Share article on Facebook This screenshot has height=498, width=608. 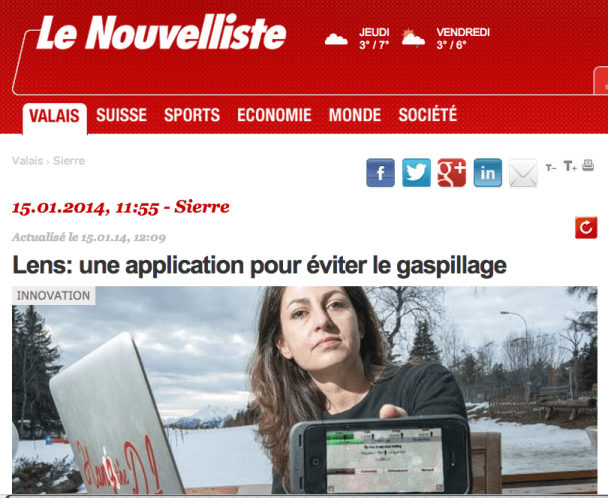click(x=380, y=173)
